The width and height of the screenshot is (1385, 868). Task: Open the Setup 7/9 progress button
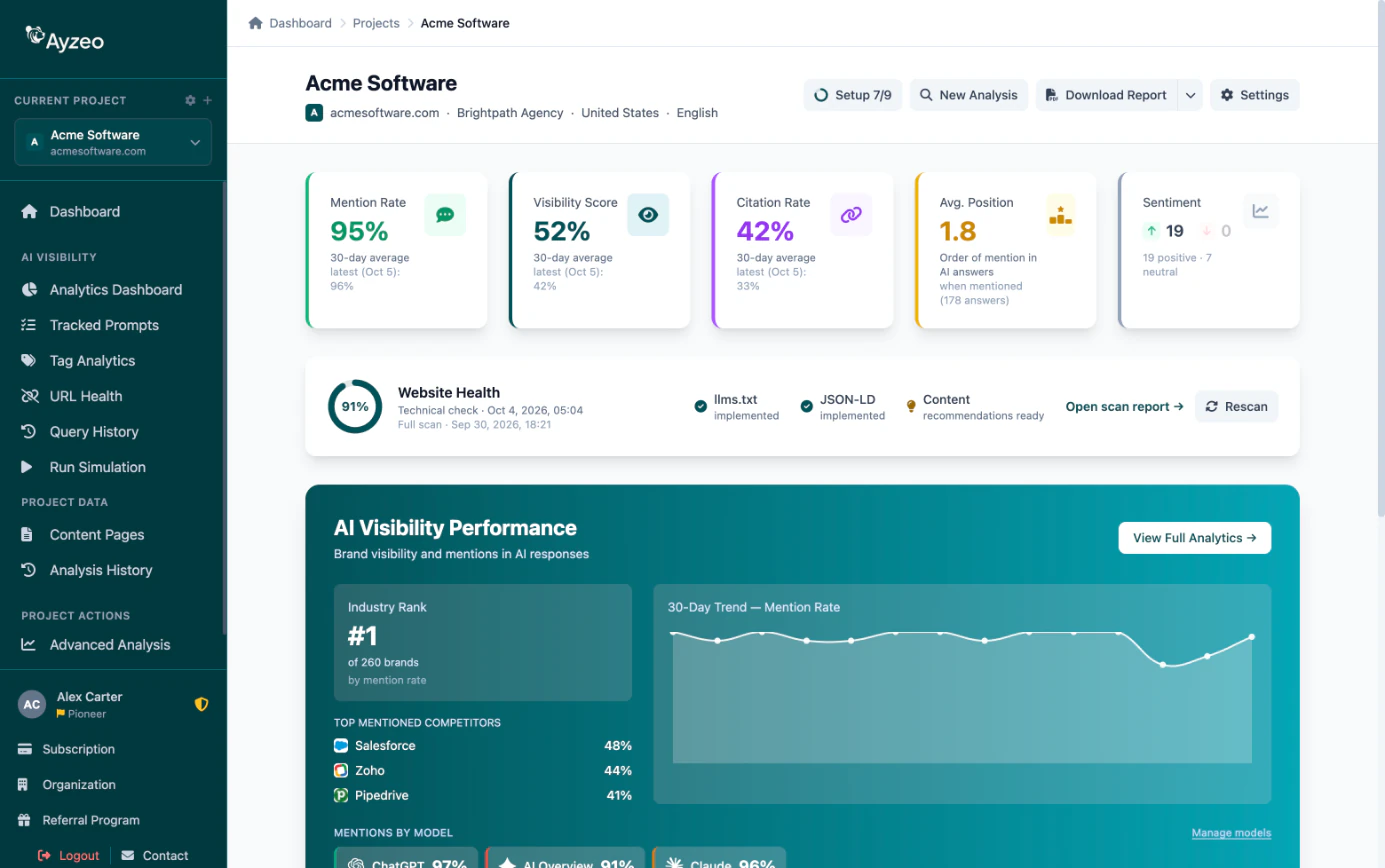coord(854,95)
